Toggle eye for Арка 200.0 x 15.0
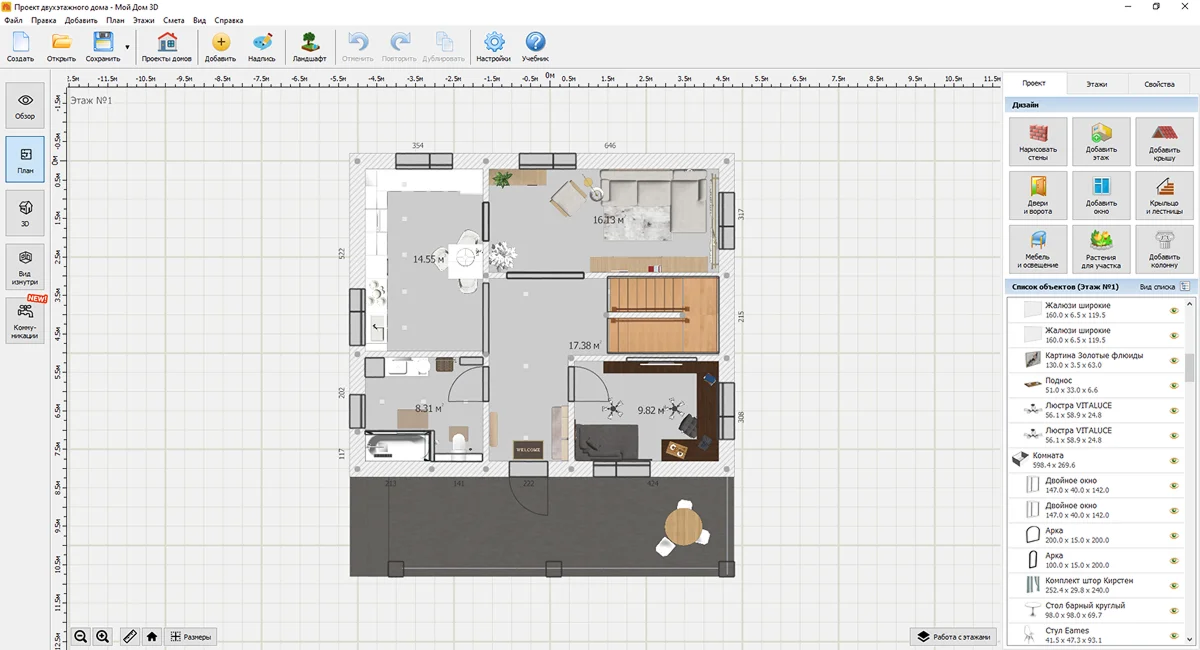Image resolution: width=1200 pixels, height=650 pixels. coord(1174,535)
